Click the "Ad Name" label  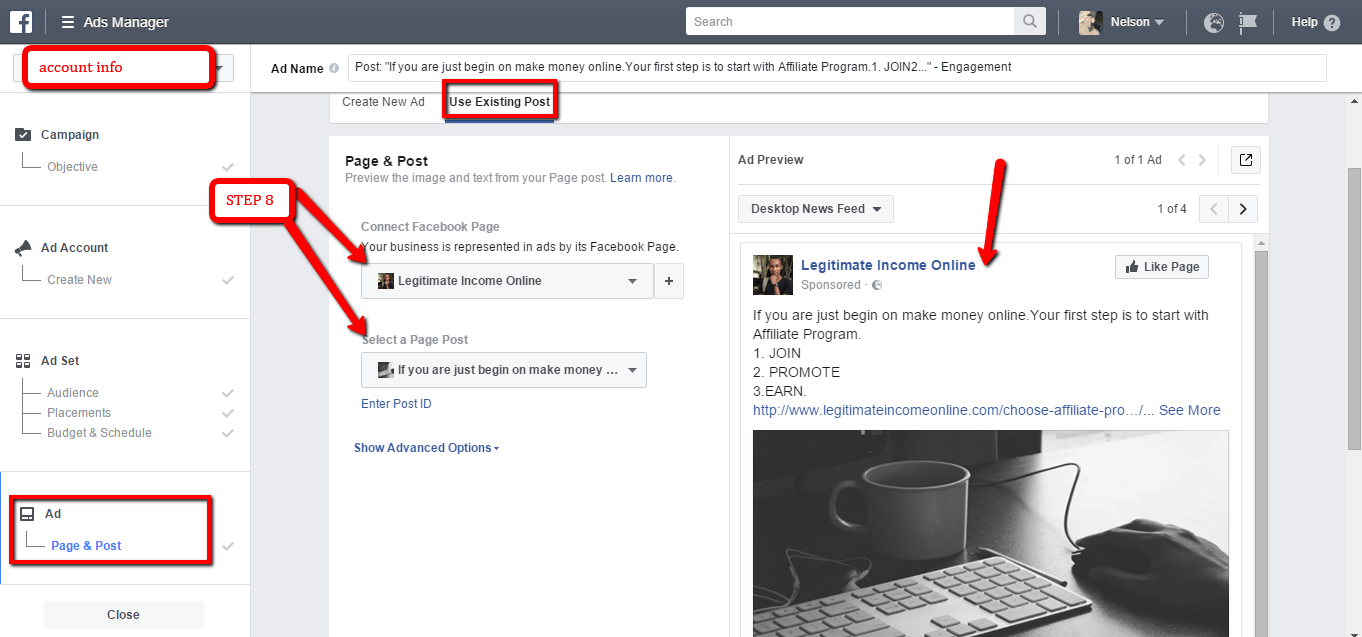[297, 69]
